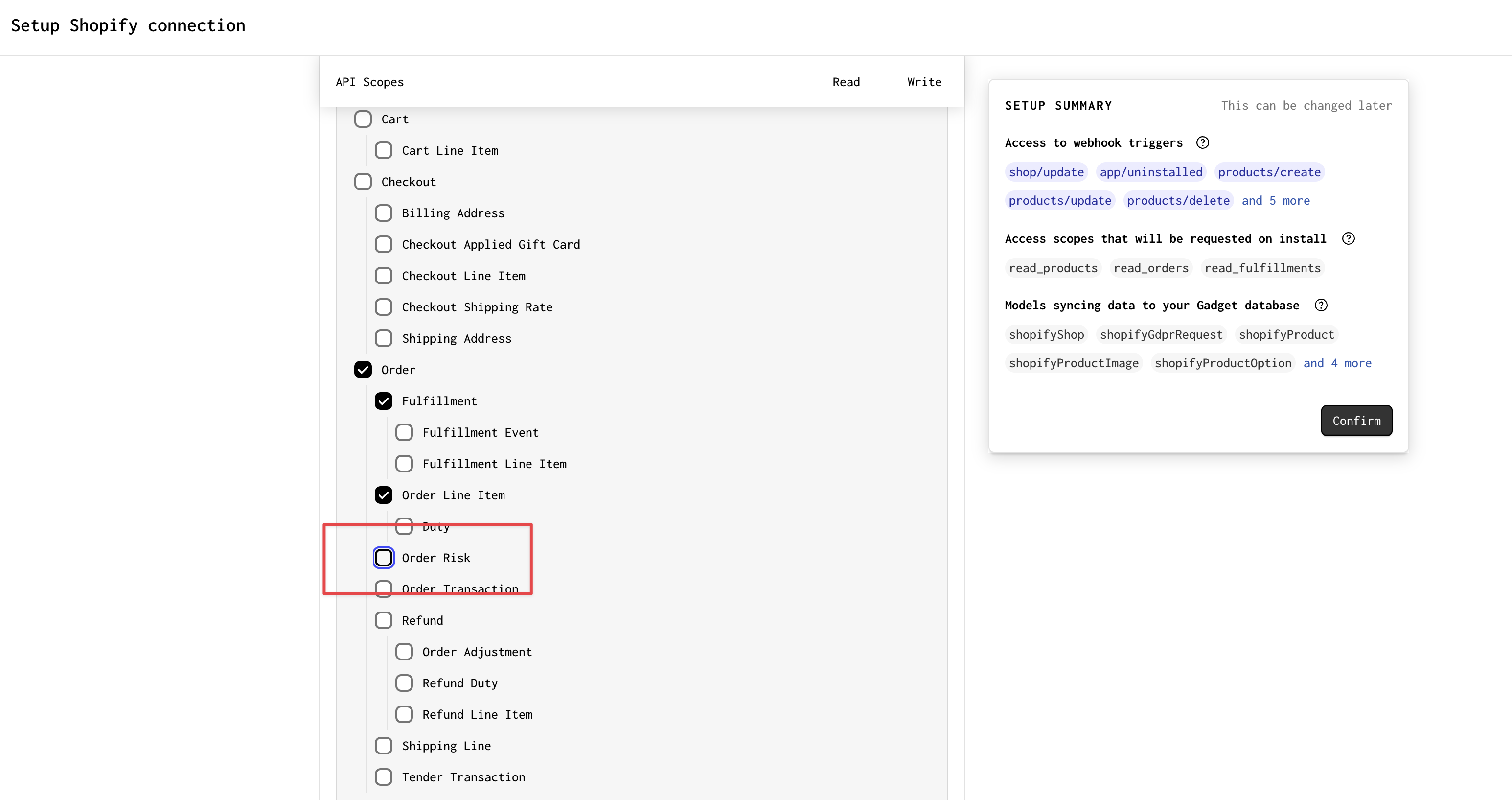Click the products/delete webhook tag
The width and height of the screenshot is (1512, 800).
1178,201
